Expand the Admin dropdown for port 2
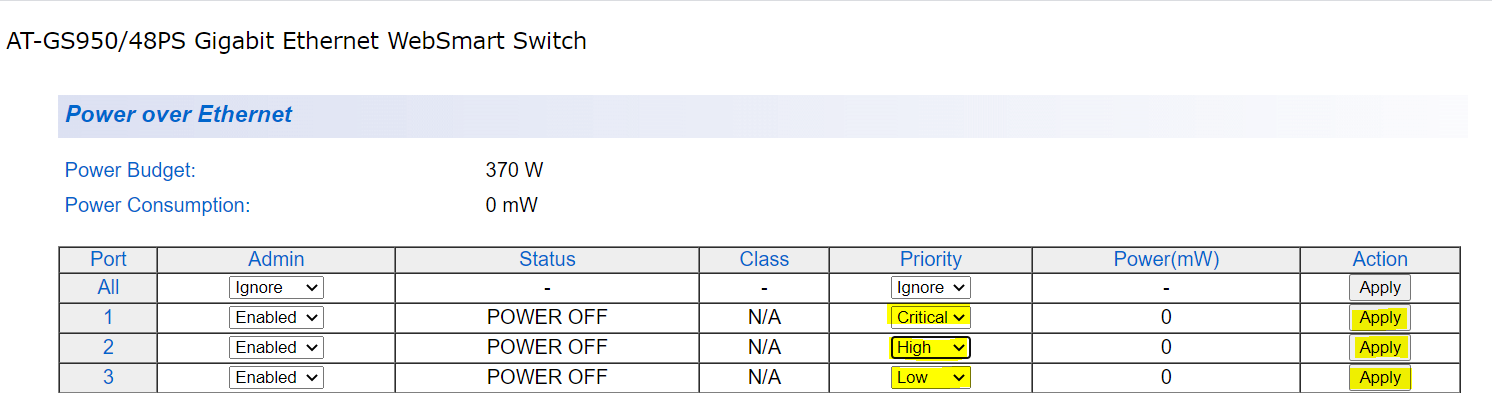The height and width of the screenshot is (393, 1492). click(x=276, y=348)
